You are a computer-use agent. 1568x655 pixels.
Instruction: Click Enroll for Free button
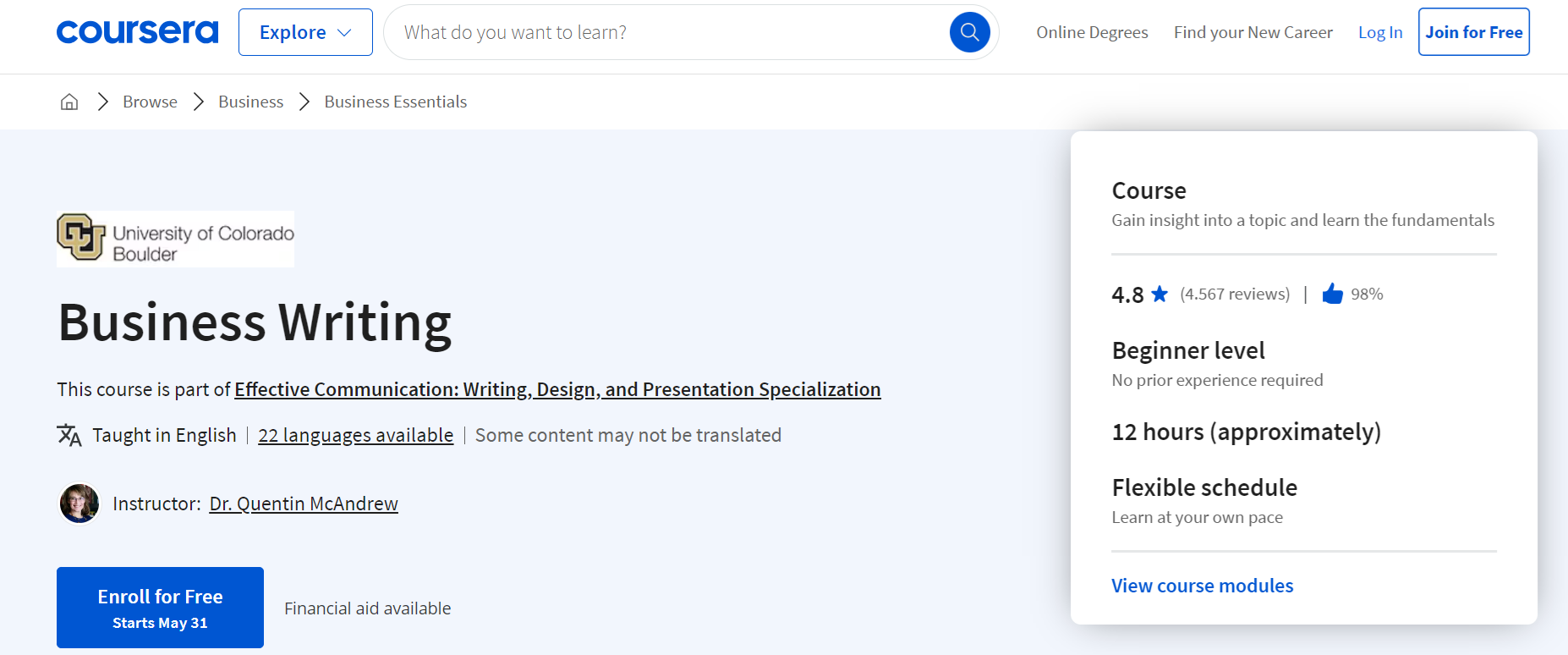pyautogui.click(x=160, y=608)
